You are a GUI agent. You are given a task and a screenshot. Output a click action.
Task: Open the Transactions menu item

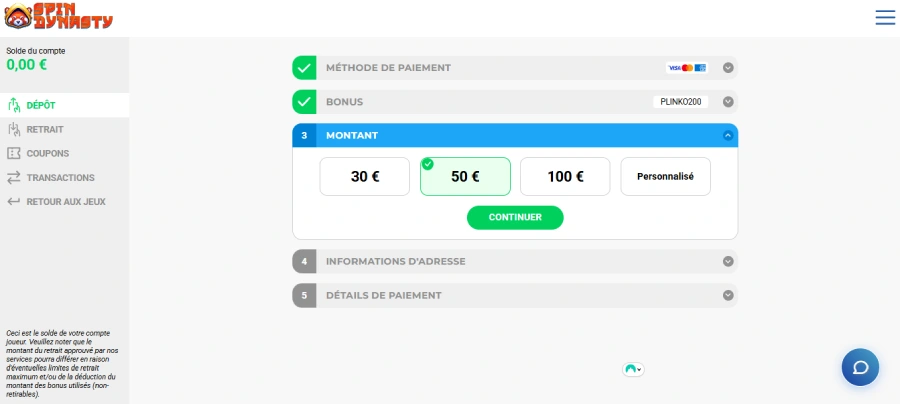(61, 177)
